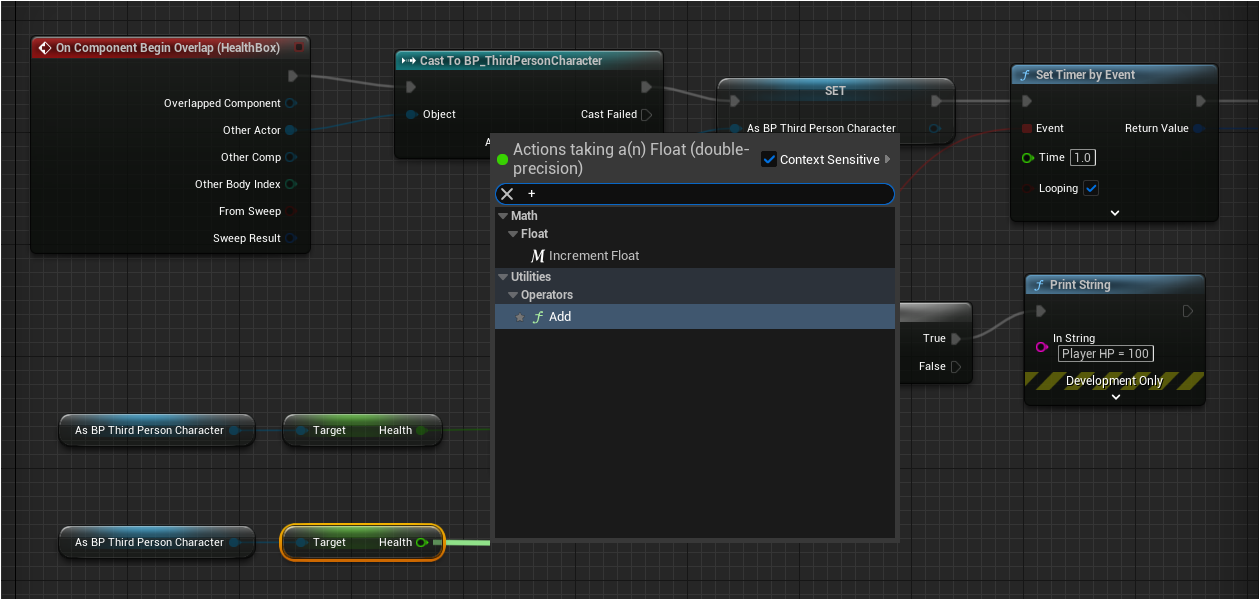Select the On Component Begin Overlap node title
The height and width of the screenshot is (600, 1260).
coord(168,48)
